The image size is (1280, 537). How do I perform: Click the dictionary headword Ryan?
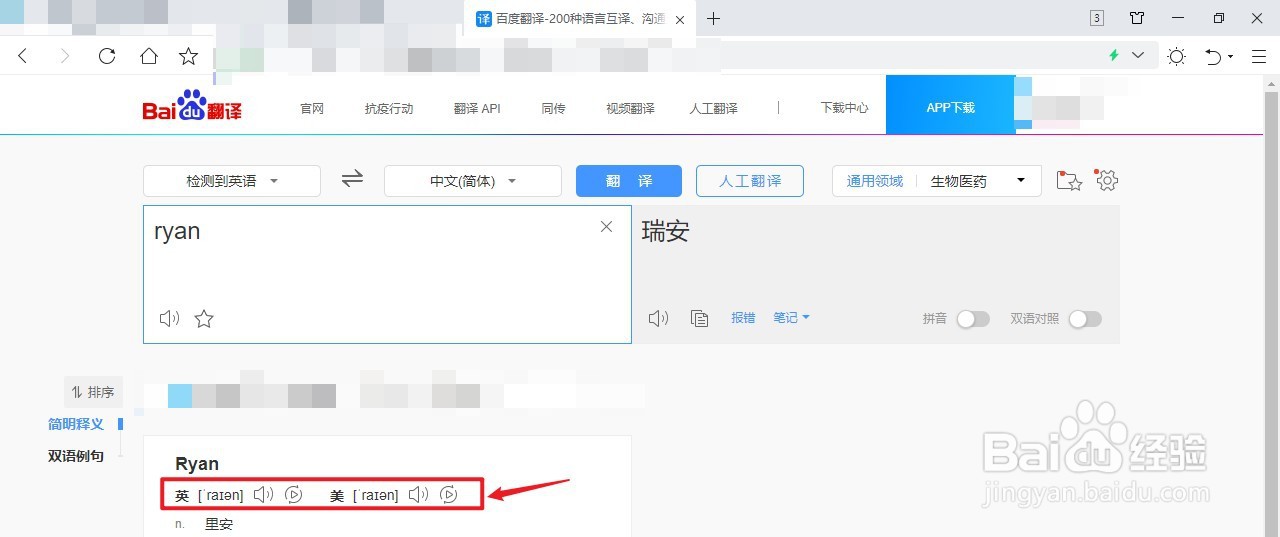(197, 464)
